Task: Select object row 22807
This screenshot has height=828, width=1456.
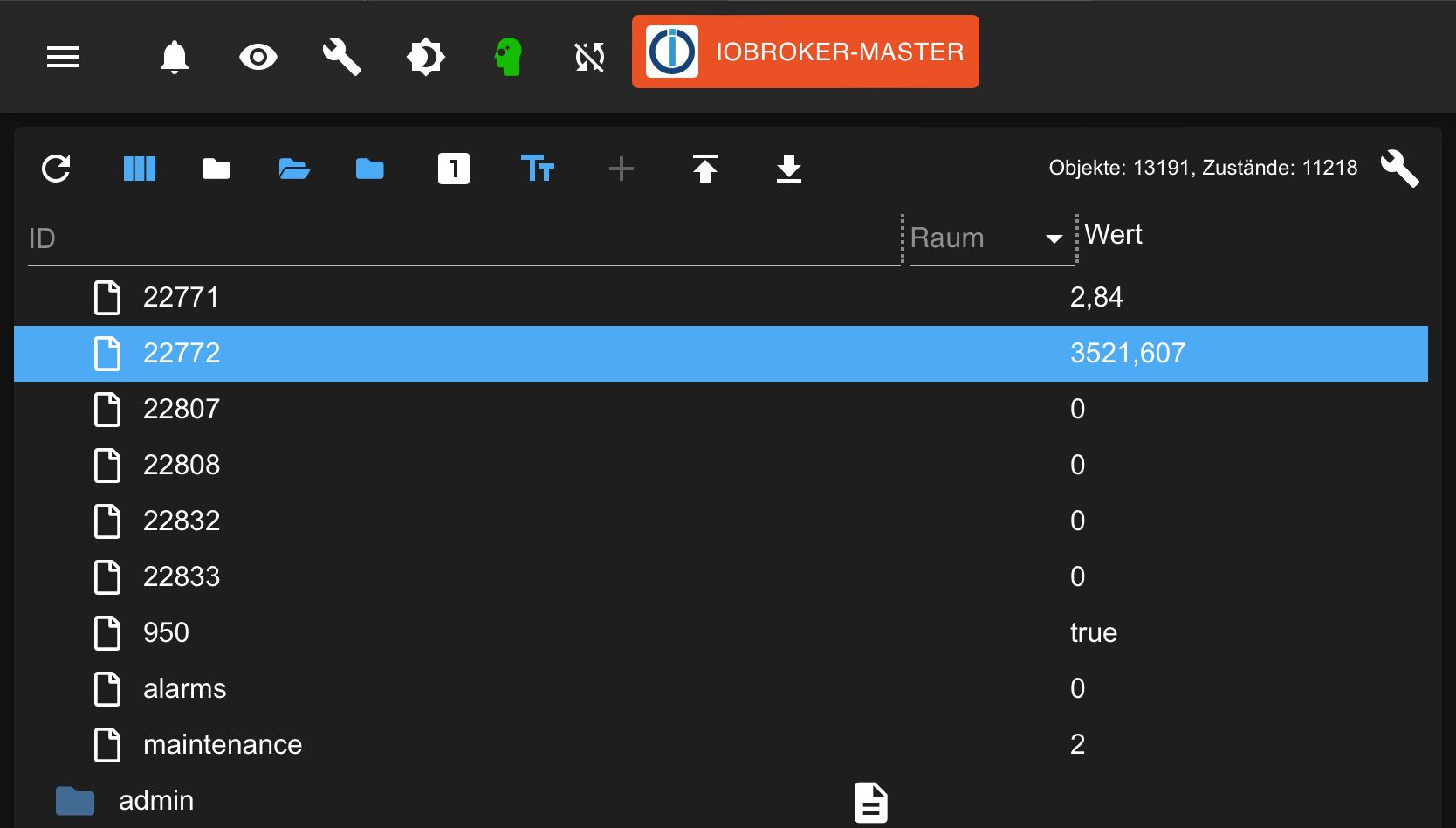Action: click(721, 410)
